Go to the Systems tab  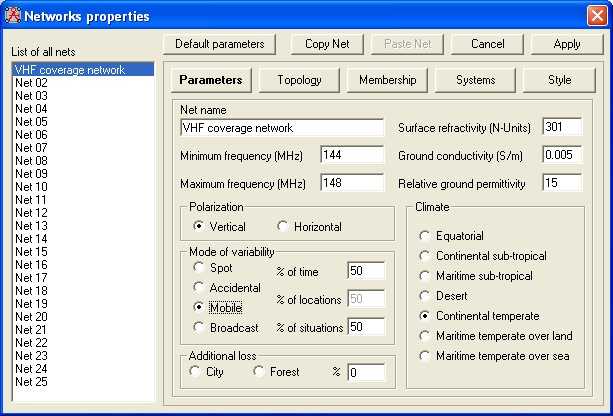[475, 80]
